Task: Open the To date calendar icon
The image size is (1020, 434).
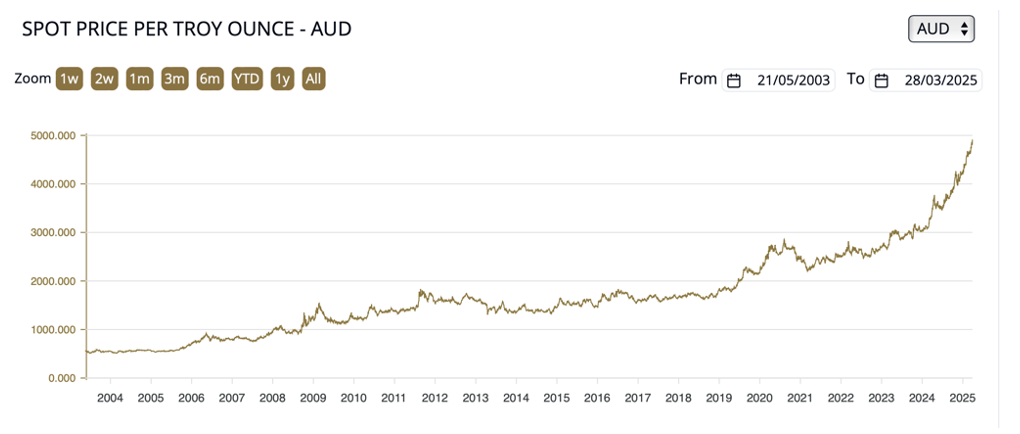Action: (x=881, y=81)
